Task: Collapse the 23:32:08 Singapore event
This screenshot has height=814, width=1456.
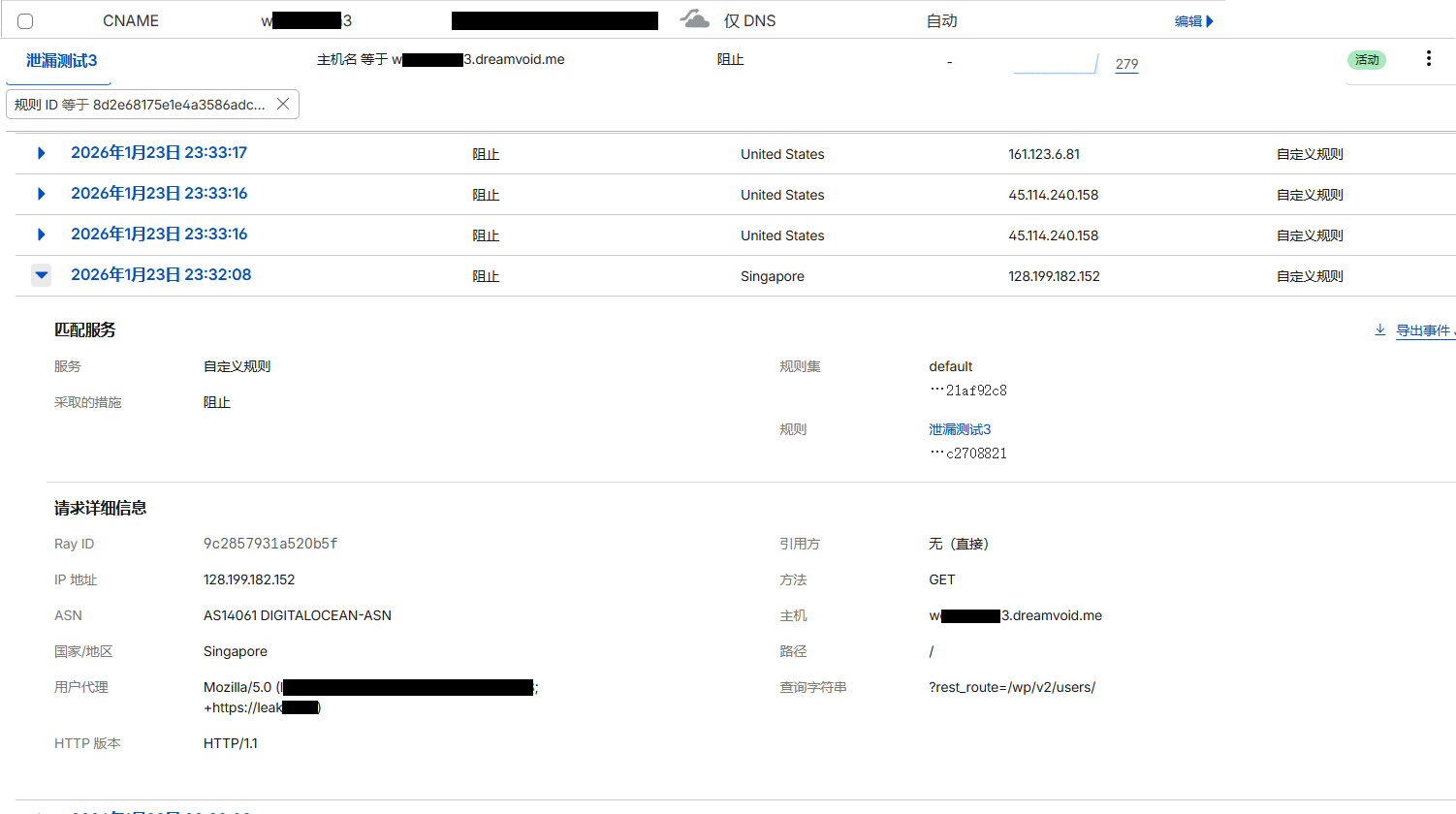Action: pyautogui.click(x=42, y=275)
